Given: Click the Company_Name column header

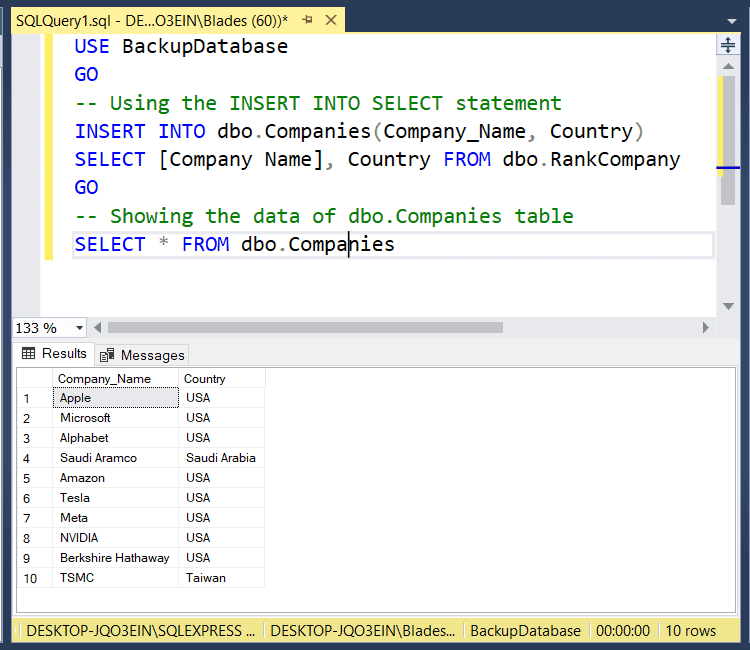Looking at the screenshot, I should [115, 379].
